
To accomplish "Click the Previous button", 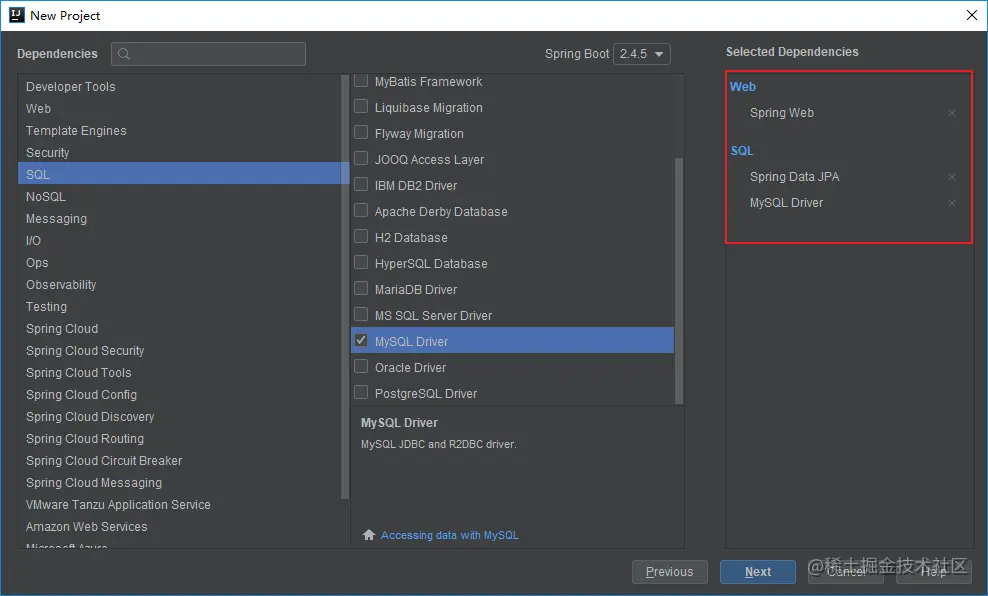I will tap(670, 572).
